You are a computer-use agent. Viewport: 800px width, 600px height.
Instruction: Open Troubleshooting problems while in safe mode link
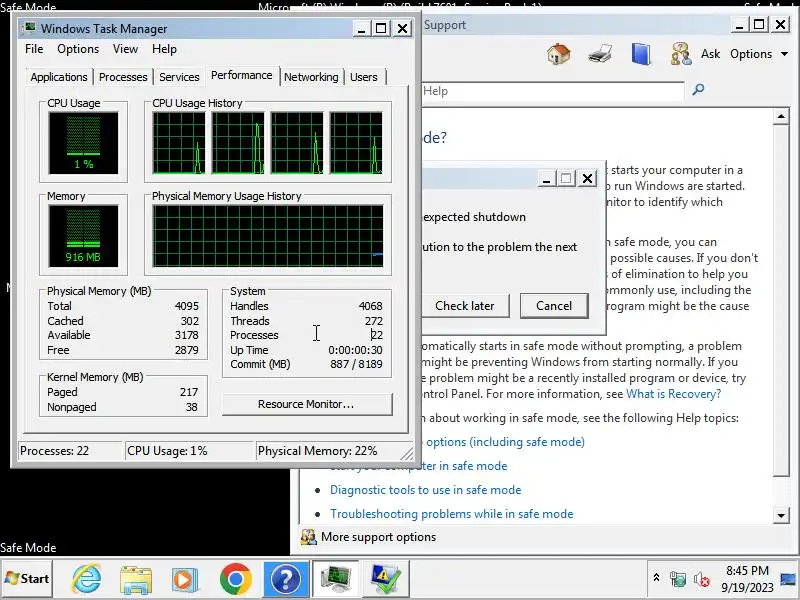coord(452,514)
